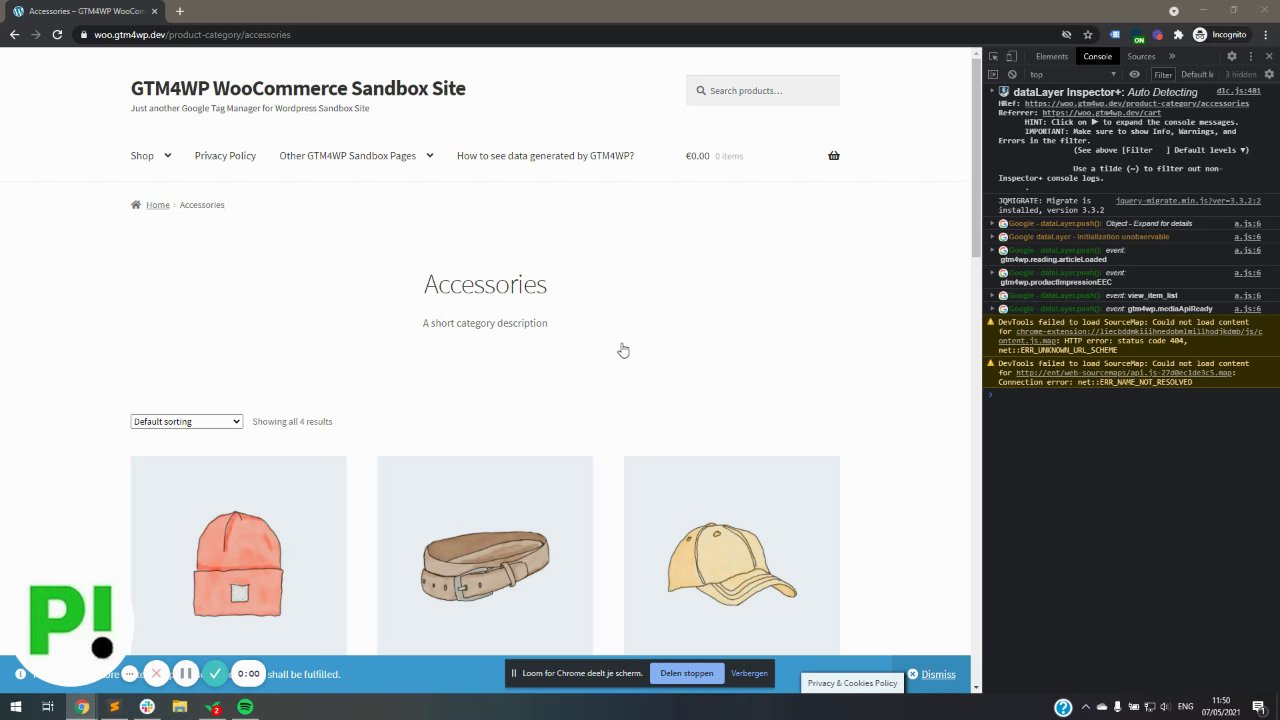Reload the page with the refresh icon
Image resolution: width=1280 pixels, height=720 pixels.
point(57,34)
